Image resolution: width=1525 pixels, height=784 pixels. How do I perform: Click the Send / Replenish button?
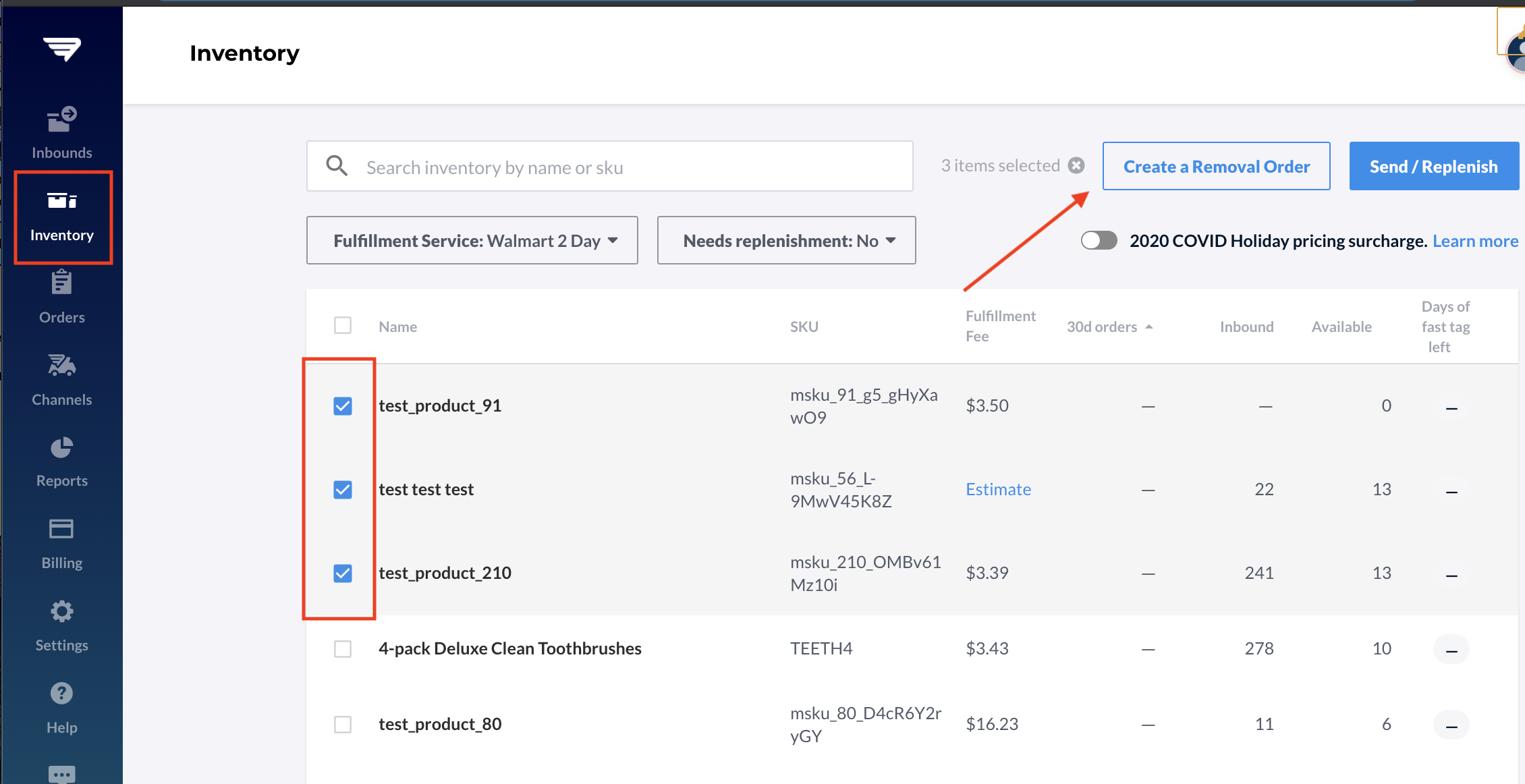(x=1434, y=166)
